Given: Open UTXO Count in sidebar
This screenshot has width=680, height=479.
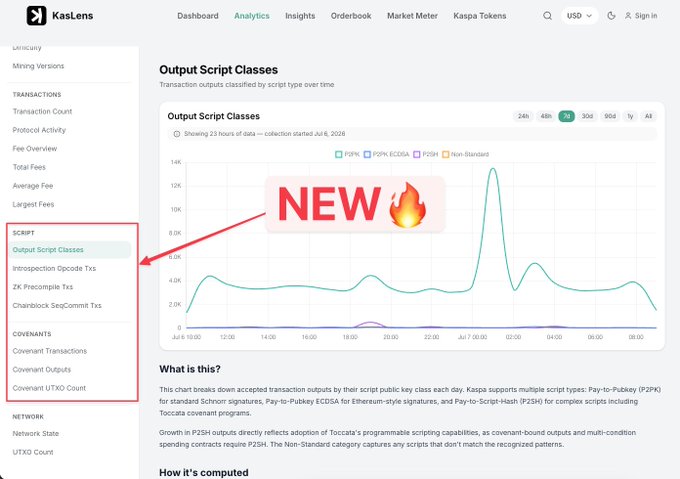Looking at the screenshot, I should point(33,452).
